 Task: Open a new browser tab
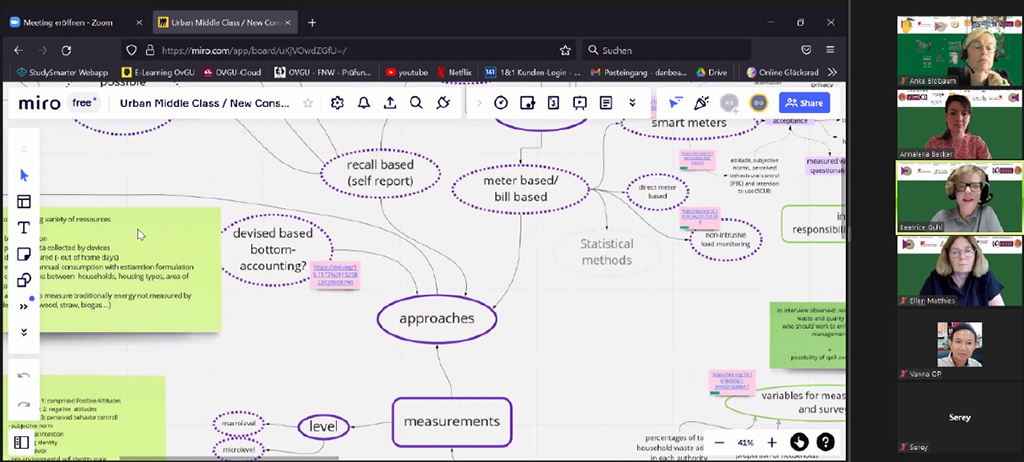[312, 22]
